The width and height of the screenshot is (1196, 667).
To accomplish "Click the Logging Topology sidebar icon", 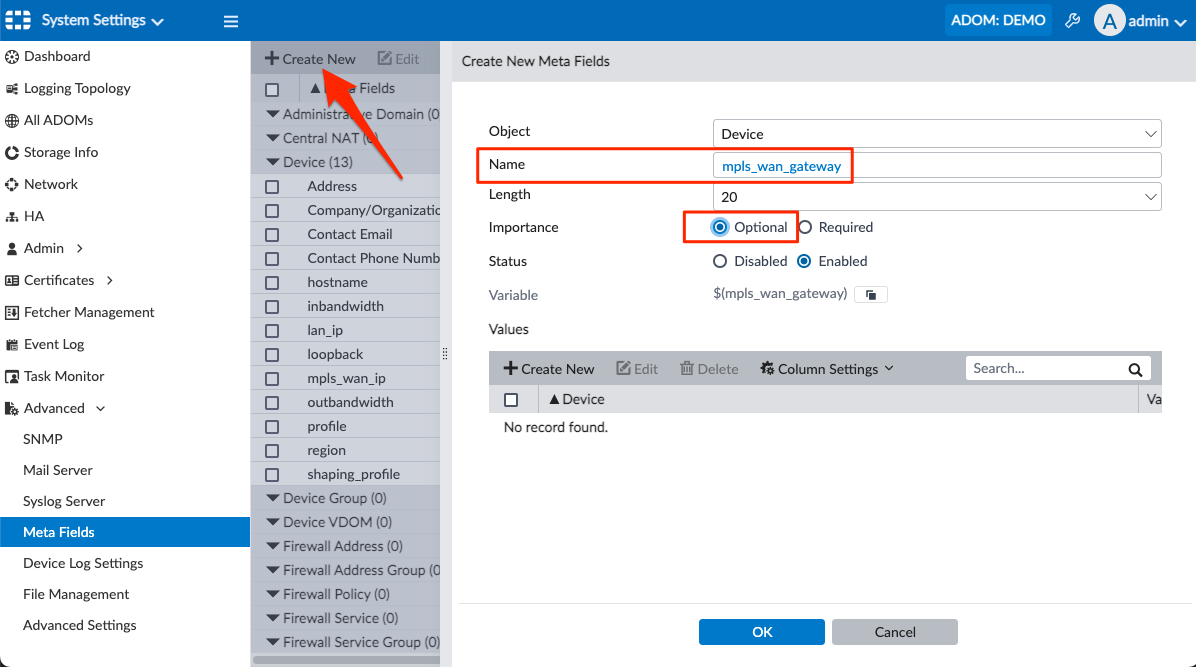I will click(x=12, y=88).
